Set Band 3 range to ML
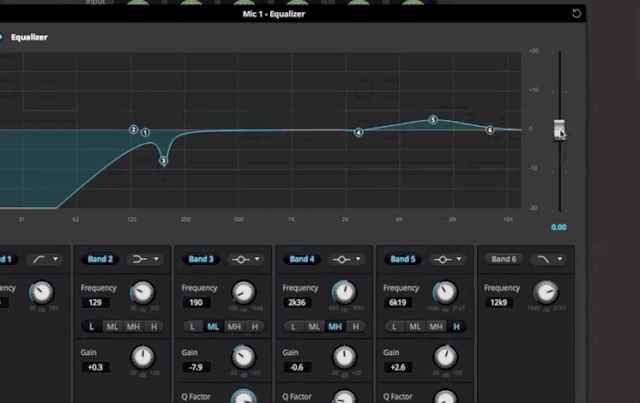Image resolution: width=640 pixels, height=403 pixels. pos(213,327)
